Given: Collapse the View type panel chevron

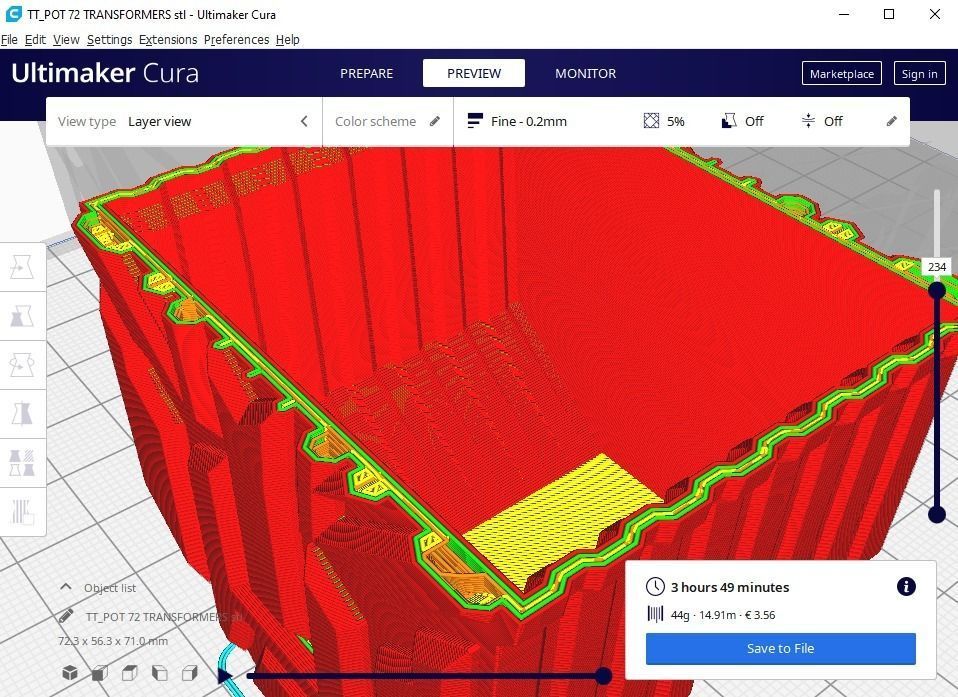Looking at the screenshot, I should point(304,121).
